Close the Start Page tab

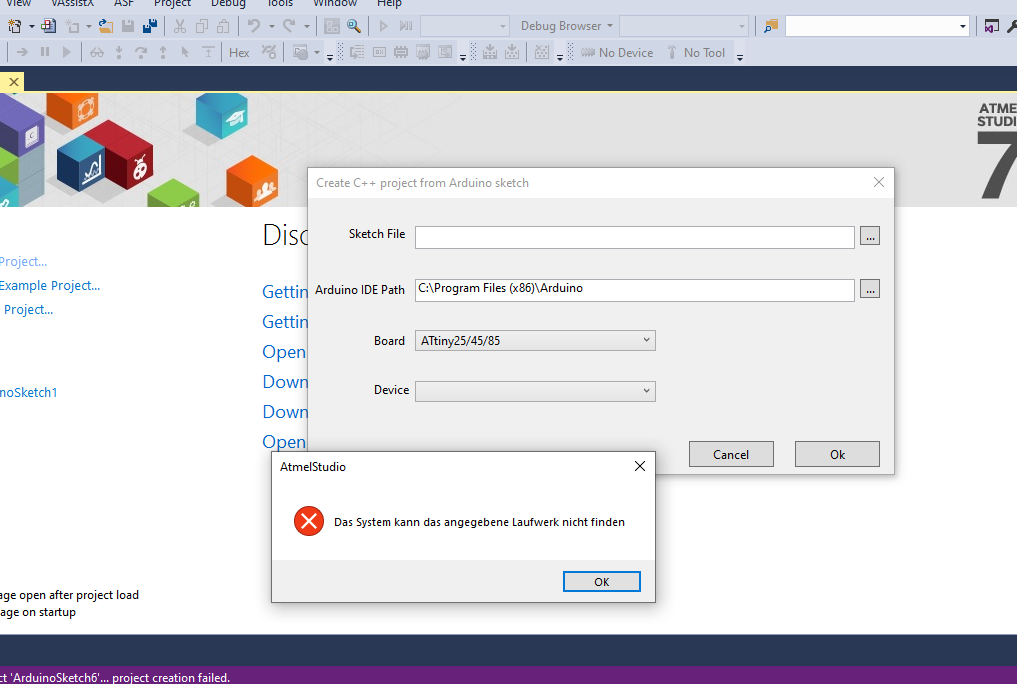click(x=14, y=82)
